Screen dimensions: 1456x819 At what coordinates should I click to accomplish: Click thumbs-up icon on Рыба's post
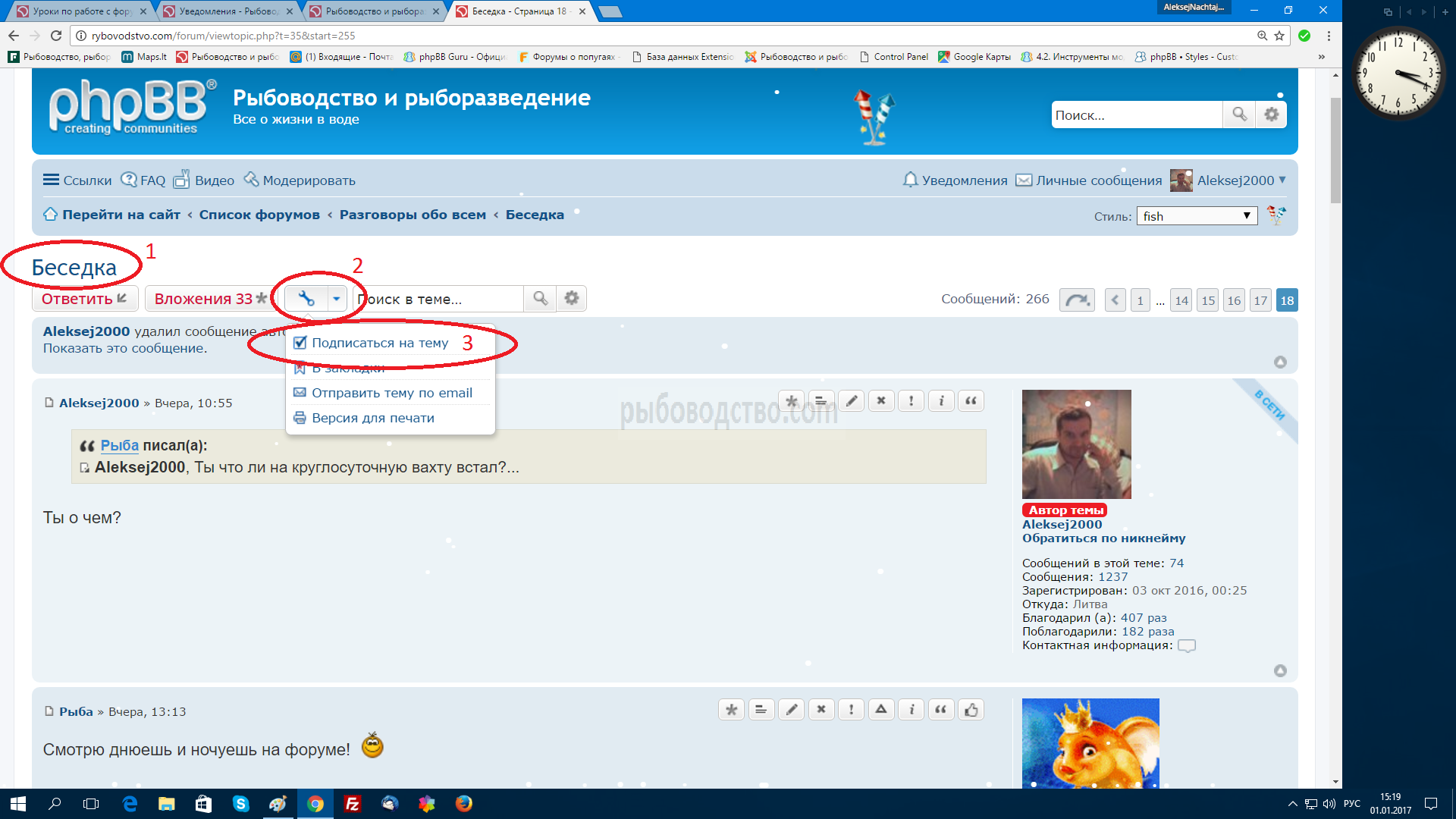pos(971,710)
